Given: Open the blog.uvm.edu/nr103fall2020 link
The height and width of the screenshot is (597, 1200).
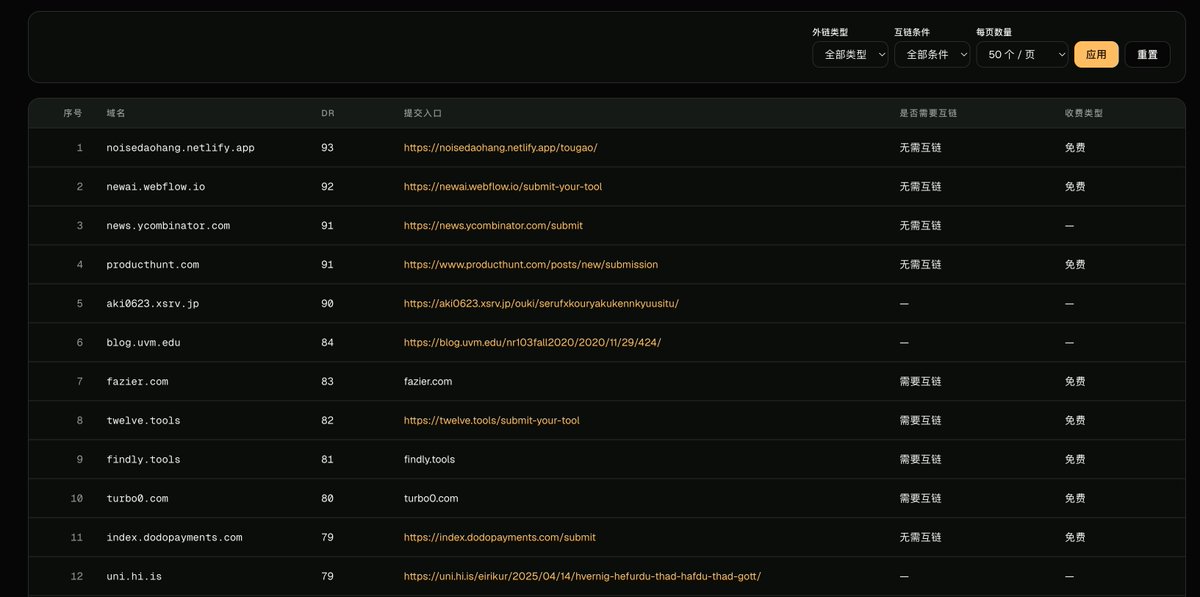Looking at the screenshot, I should 532,343.
